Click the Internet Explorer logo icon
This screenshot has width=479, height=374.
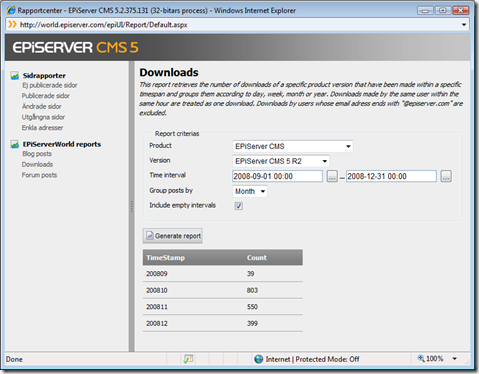click(11, 10)
